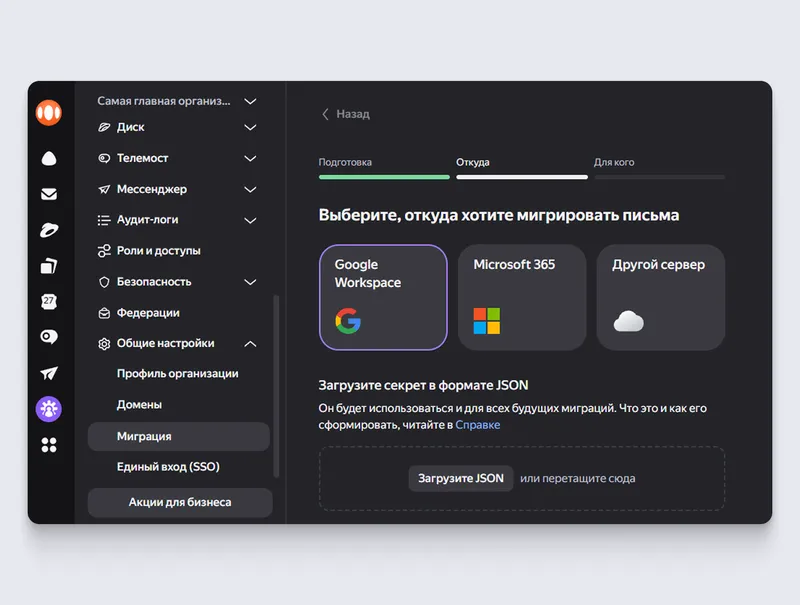Open the organization switcher dropdown chevron
Viewport: 800px width, 605px height.
[250, 102]
